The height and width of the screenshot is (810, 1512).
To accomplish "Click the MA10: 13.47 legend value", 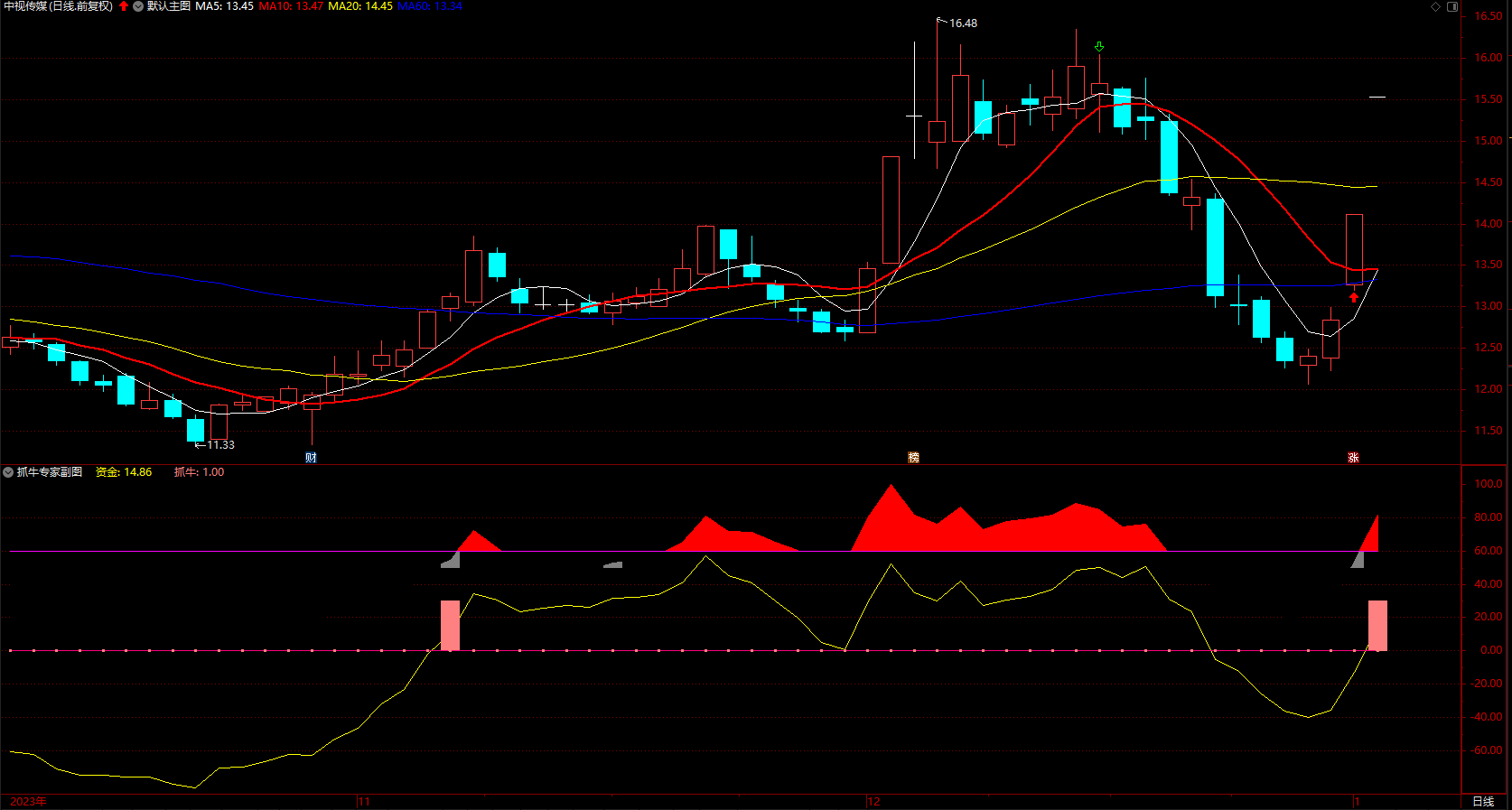I will [291, 6].
